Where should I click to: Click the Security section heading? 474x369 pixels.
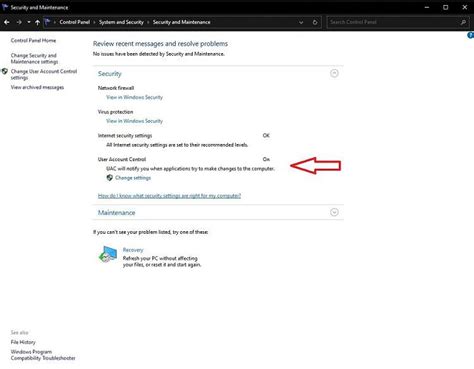coord(110,74)
